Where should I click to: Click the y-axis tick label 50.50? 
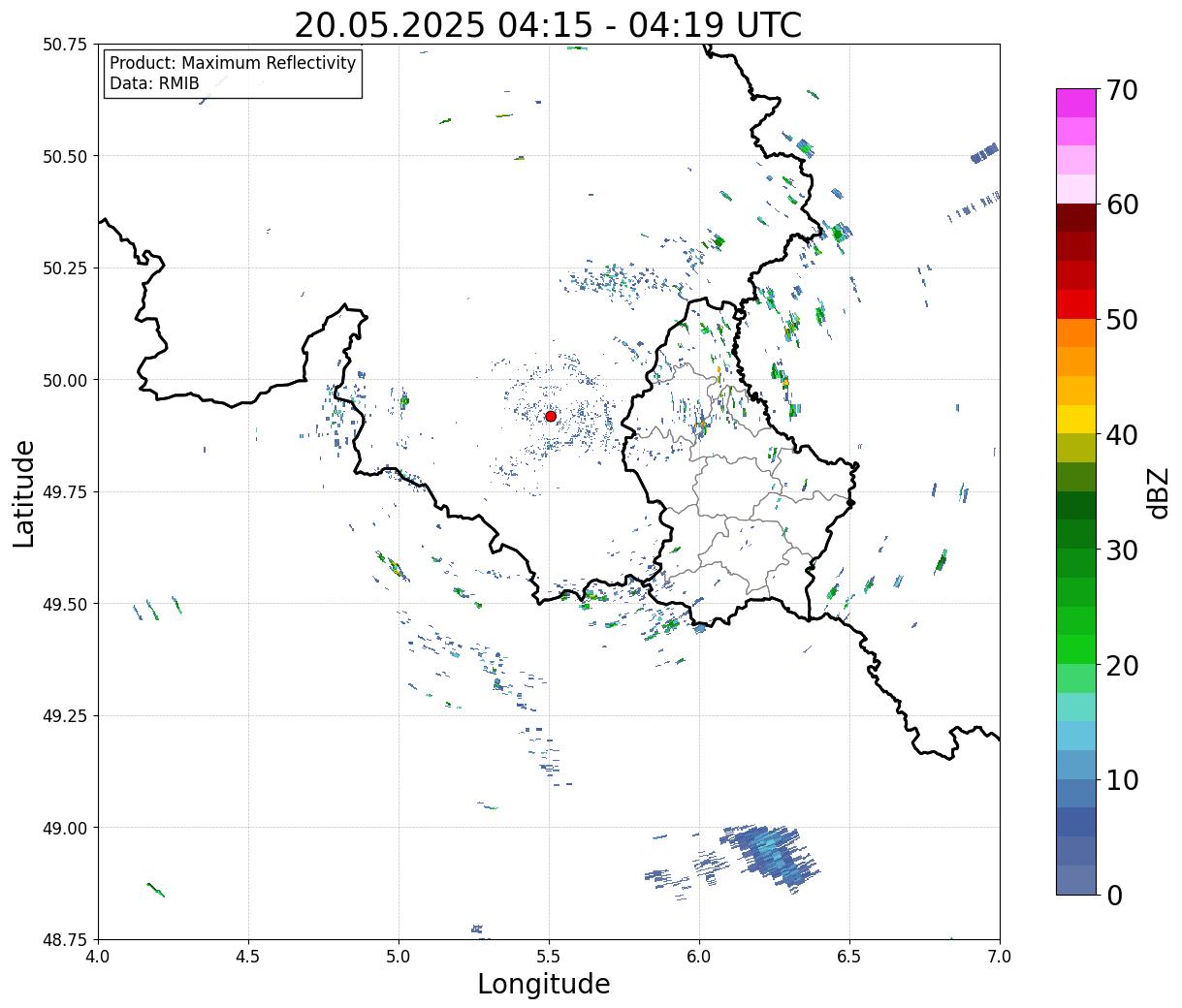point(65,156)
